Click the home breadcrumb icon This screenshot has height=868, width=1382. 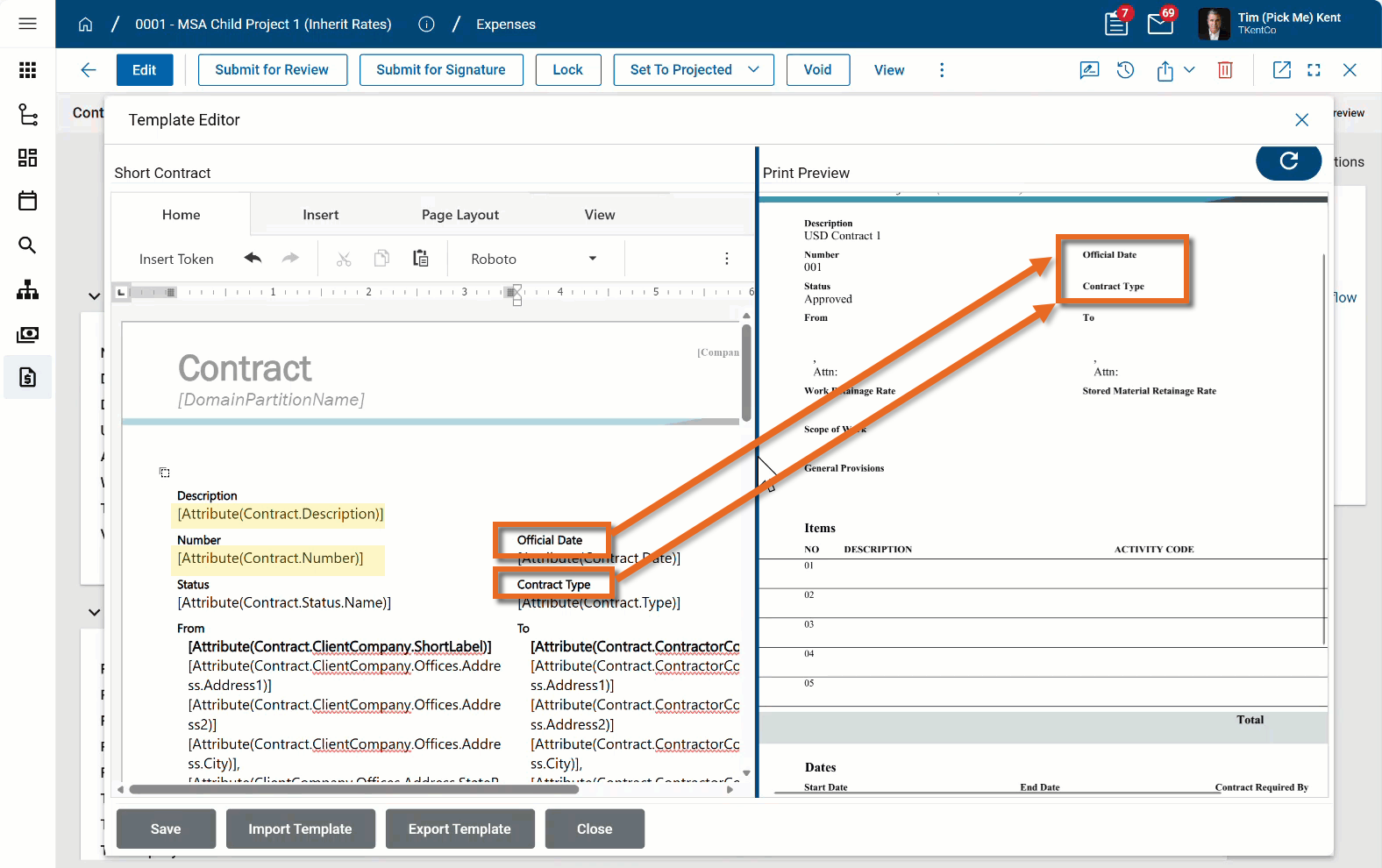coord(85,25)
